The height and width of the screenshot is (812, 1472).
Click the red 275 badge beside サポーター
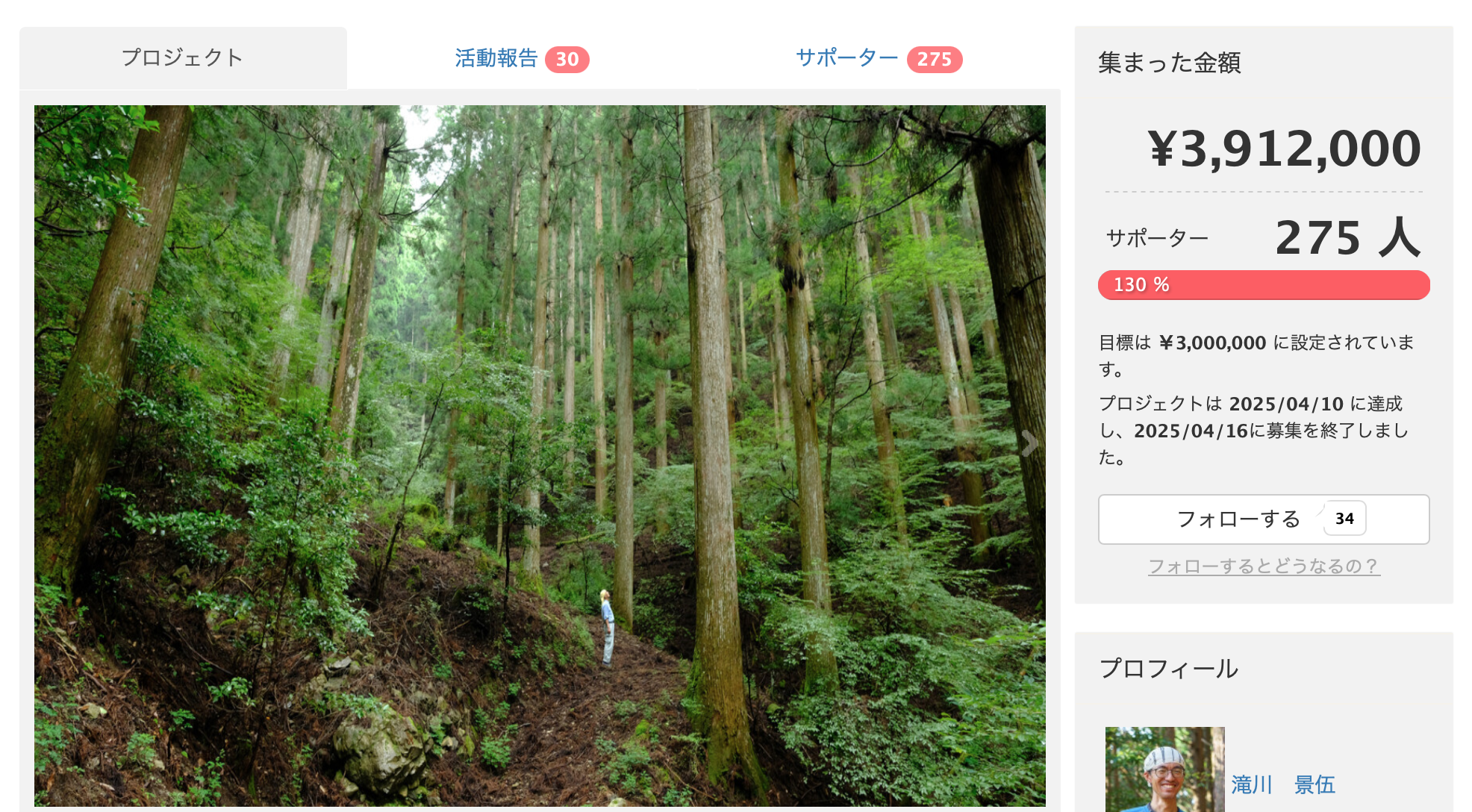point(935,60)
